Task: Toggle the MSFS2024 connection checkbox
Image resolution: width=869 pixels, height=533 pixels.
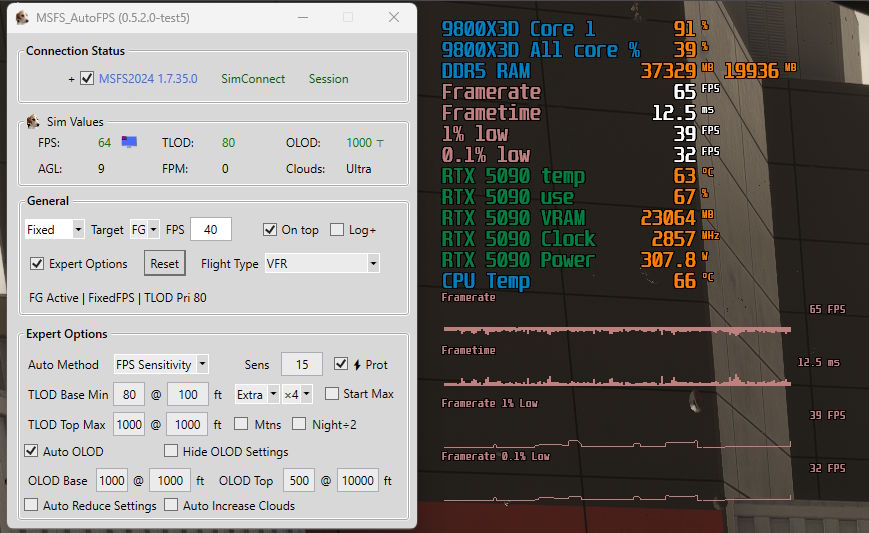Action: (x=86, y=78)
